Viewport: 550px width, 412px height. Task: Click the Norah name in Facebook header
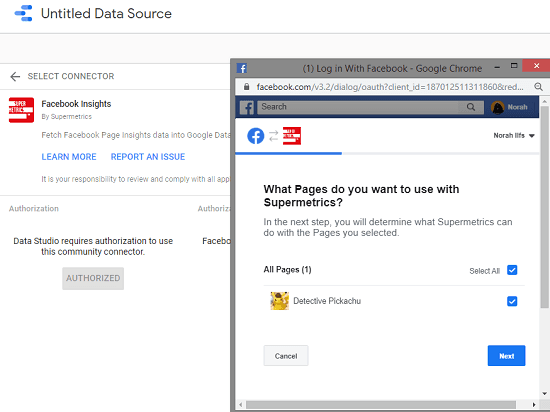pos(517,107)
